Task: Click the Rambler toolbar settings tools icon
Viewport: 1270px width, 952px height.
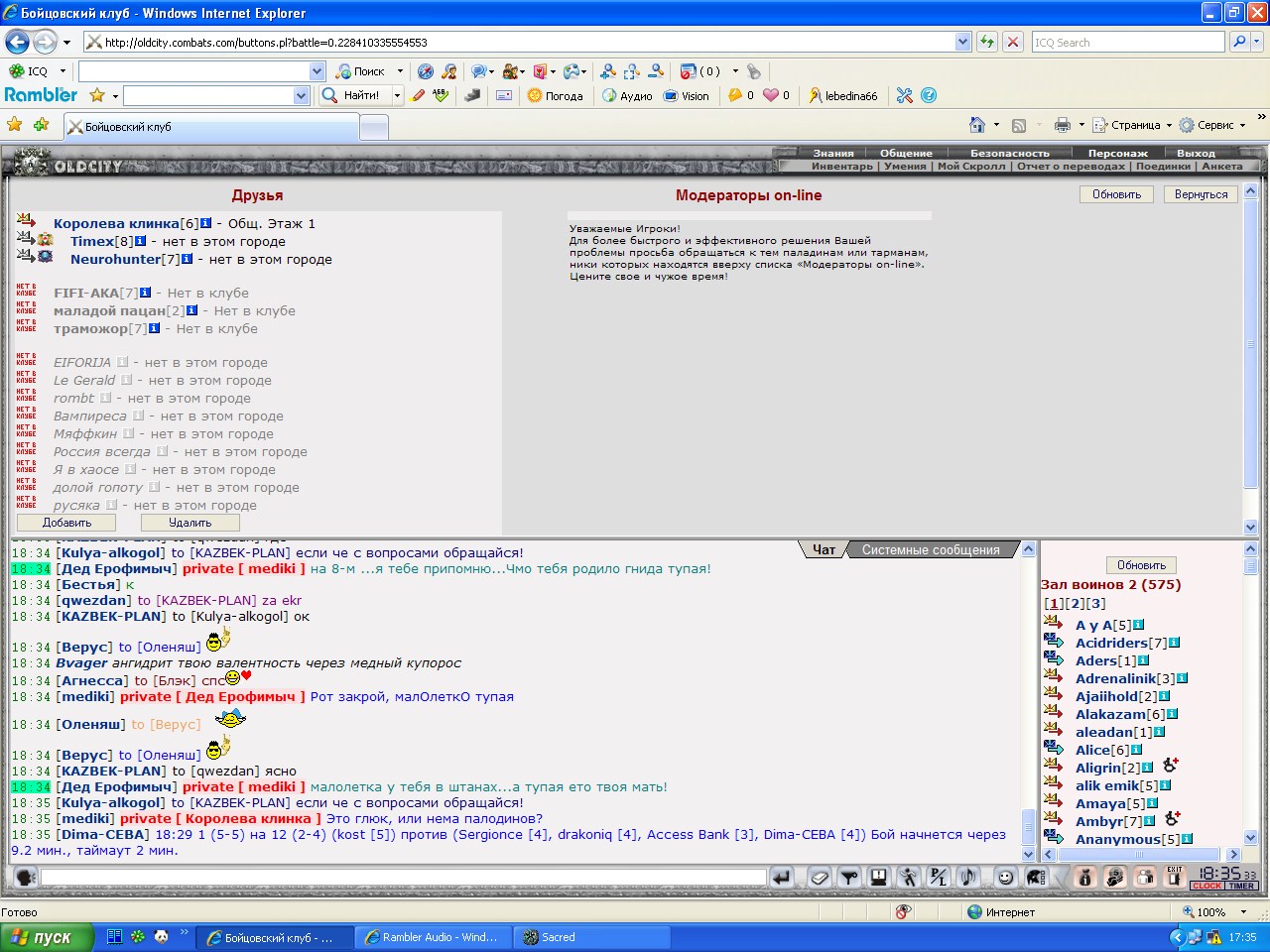Action: [x=904, y=95]
